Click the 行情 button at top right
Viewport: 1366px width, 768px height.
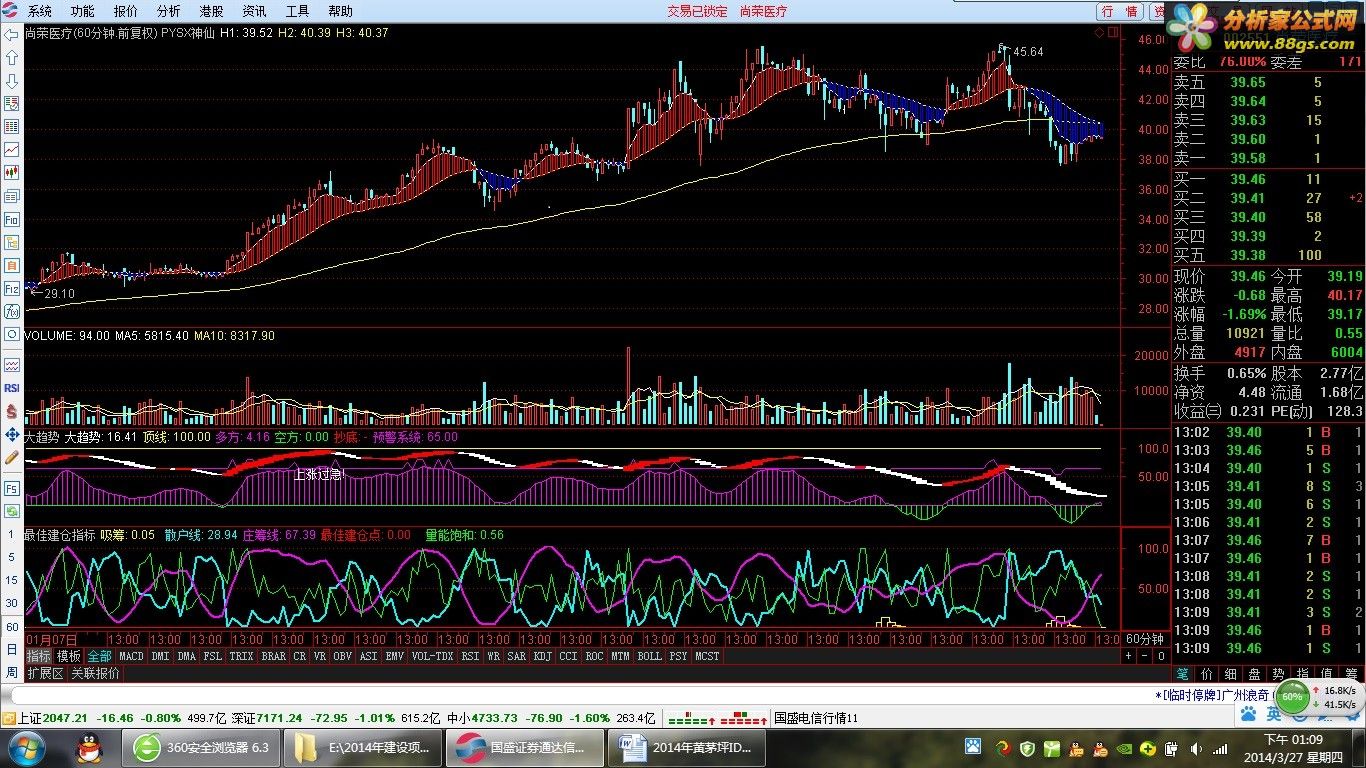(x=1120, y=11)
